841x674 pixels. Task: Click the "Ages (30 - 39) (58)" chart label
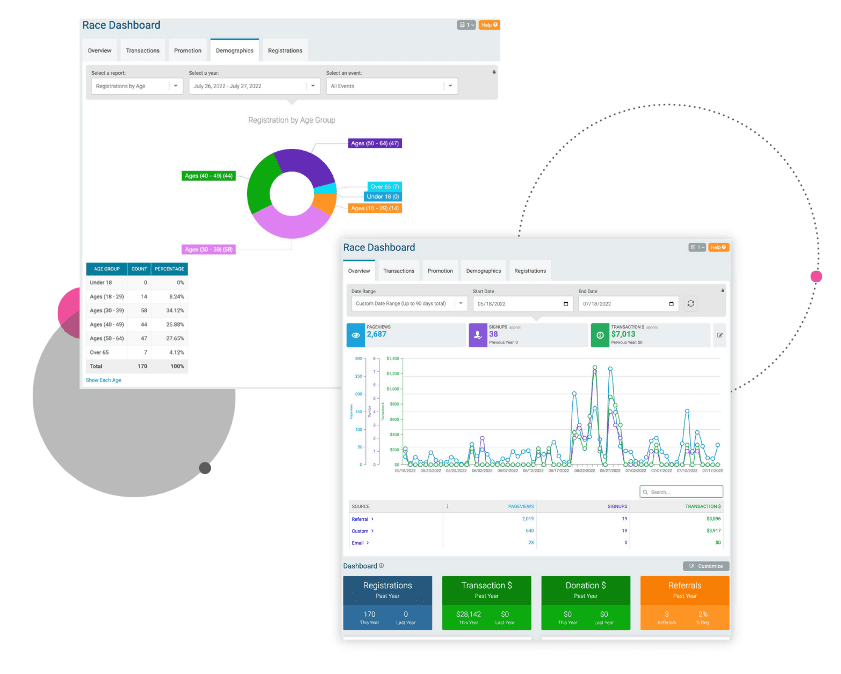pyautogui.click(x=209, y=249)
